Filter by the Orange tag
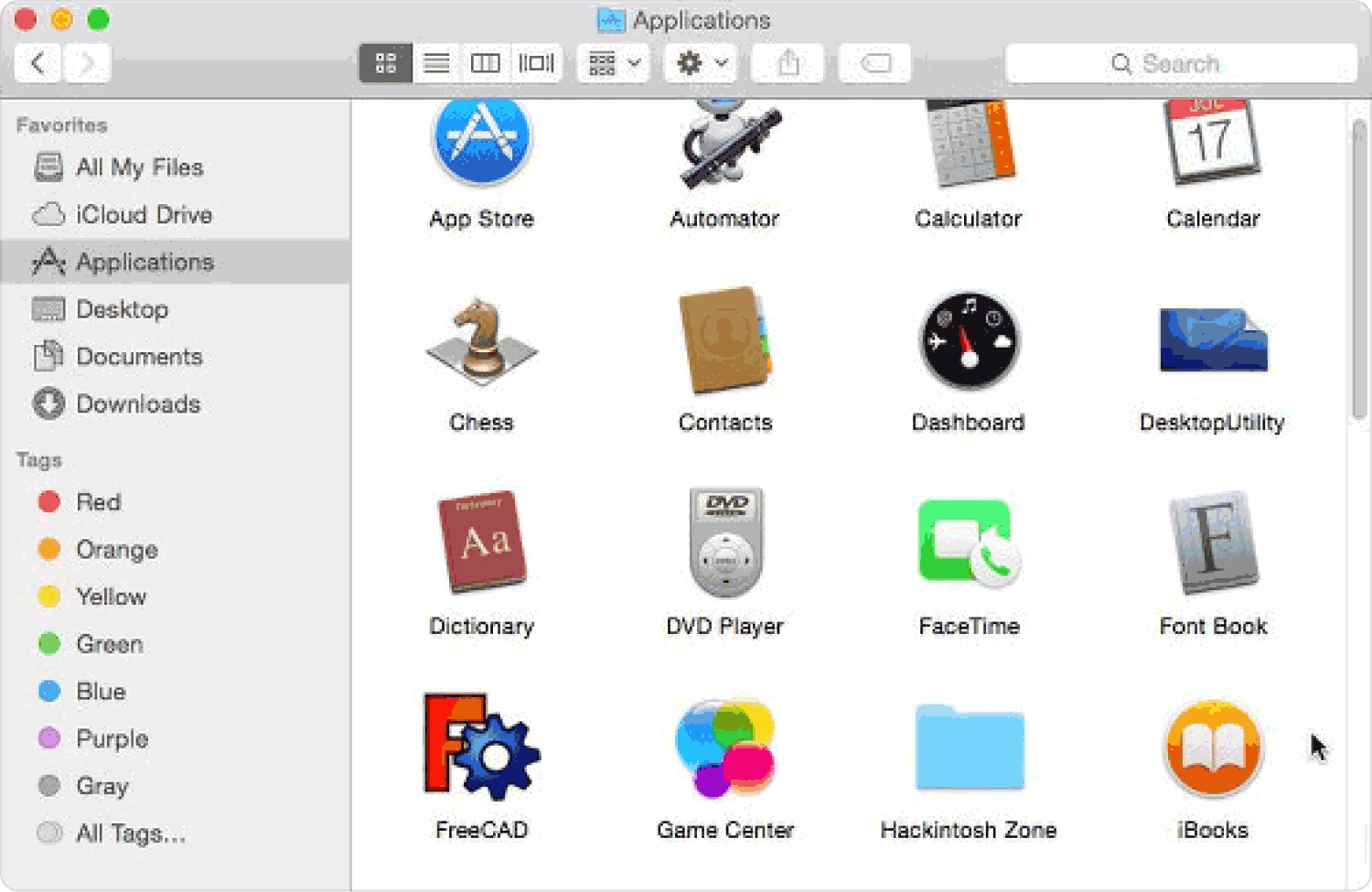 click(x=175, y=550)
